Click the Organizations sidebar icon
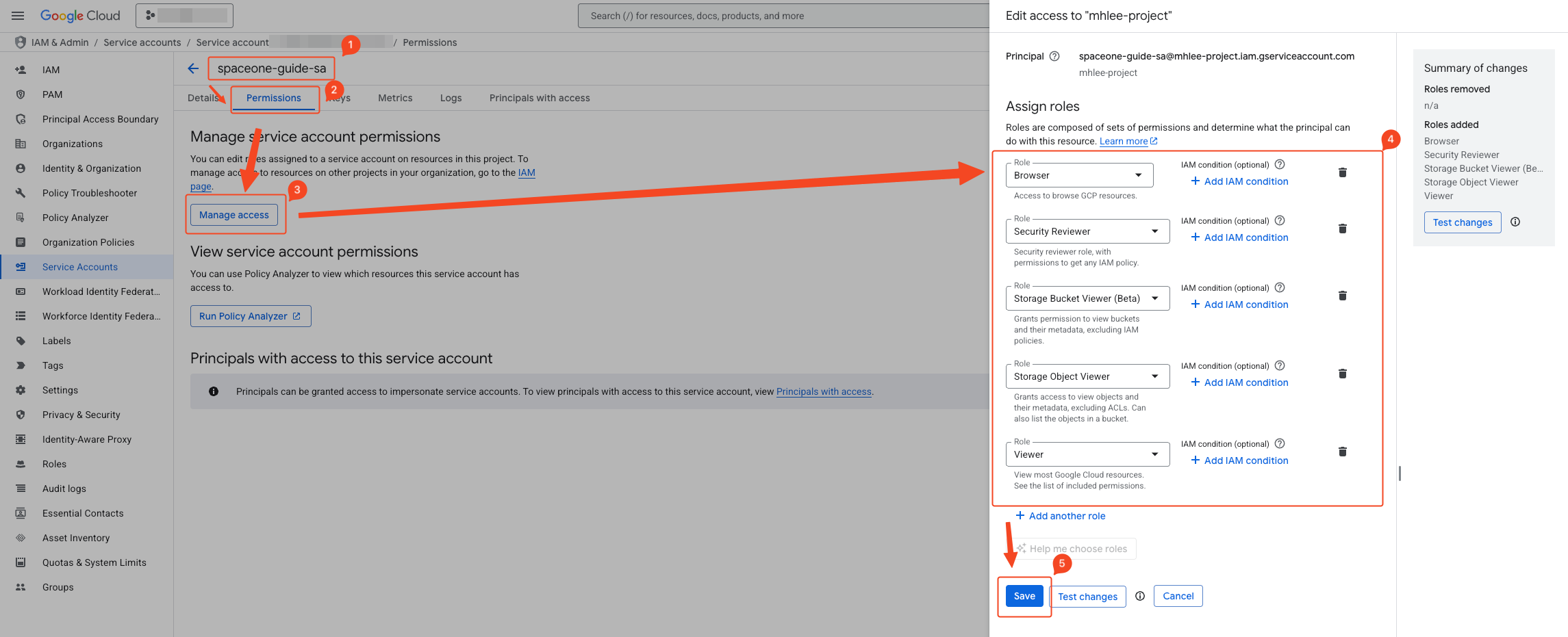This screenshot has width=1568, height=637. pyautogui.click(x=21, y=144)
